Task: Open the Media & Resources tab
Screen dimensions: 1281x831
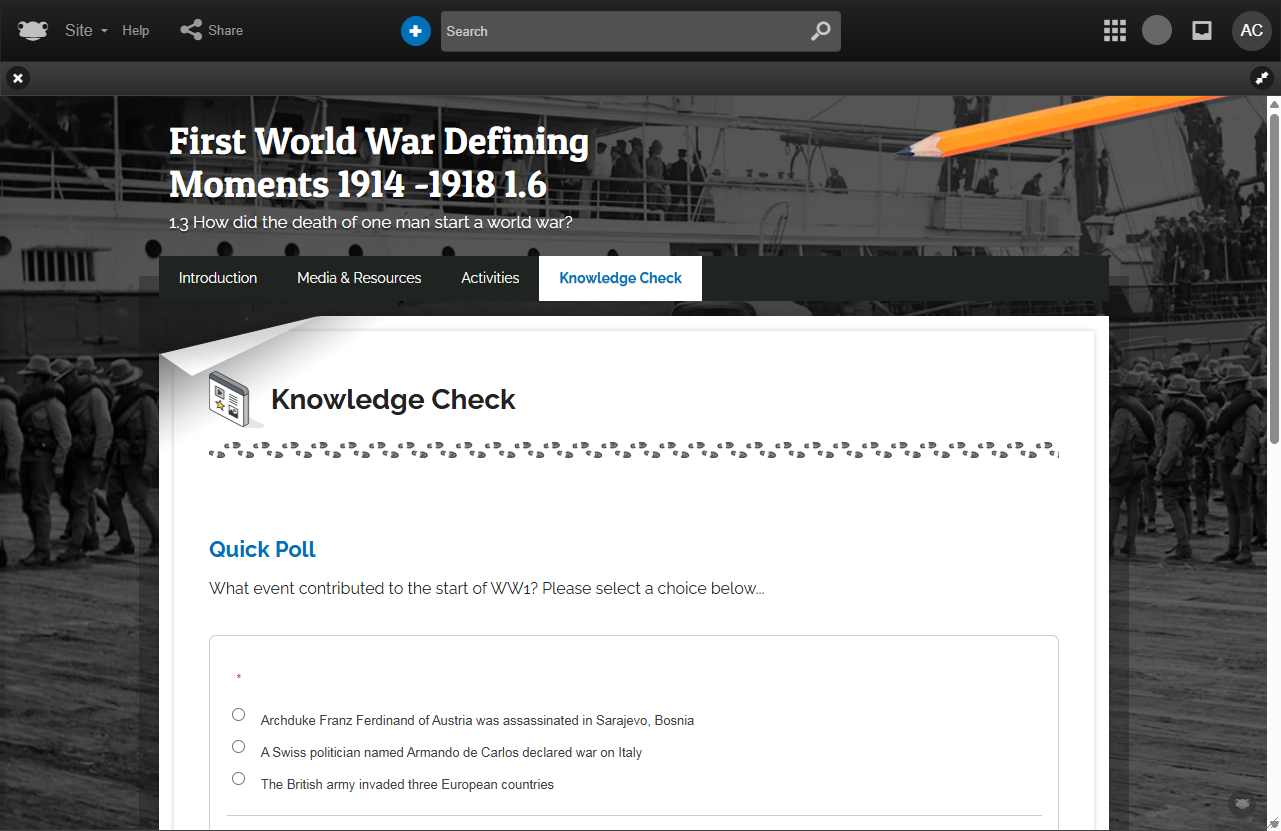Action: (359, 278)
